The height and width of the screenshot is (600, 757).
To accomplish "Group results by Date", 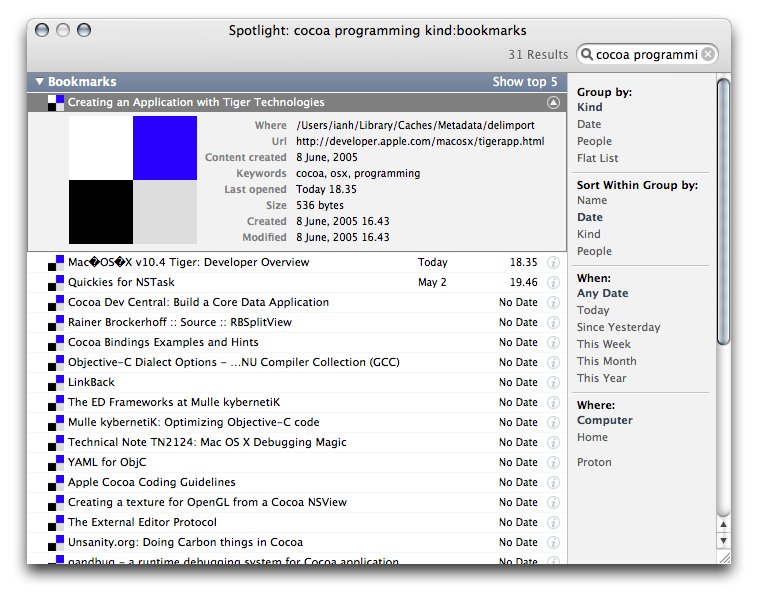I will 589,124.
